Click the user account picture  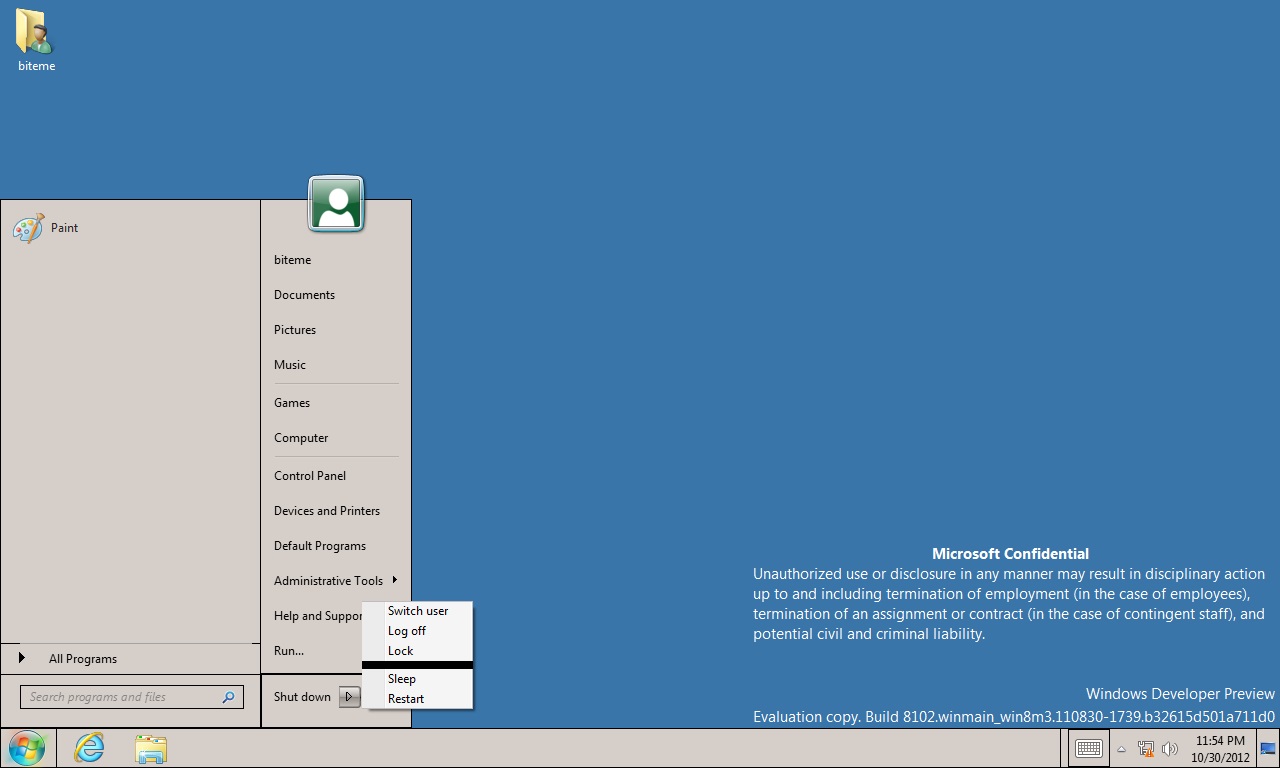click(x=336, y=203)
